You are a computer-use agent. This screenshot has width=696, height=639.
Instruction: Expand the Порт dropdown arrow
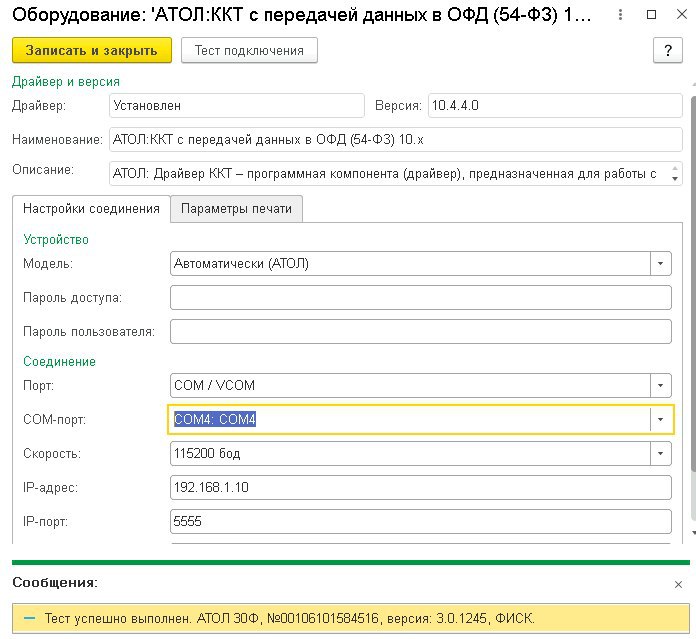pos(660,385)
